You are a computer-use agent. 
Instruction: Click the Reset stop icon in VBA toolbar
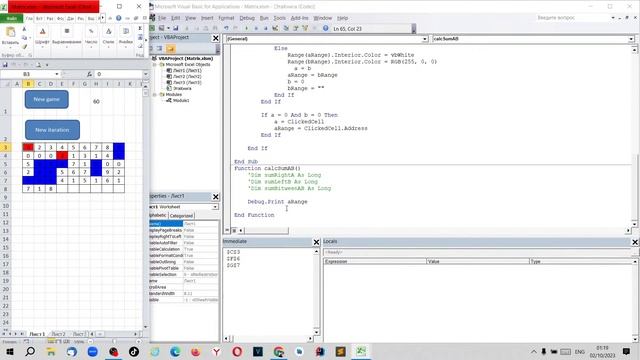point(266,28)
